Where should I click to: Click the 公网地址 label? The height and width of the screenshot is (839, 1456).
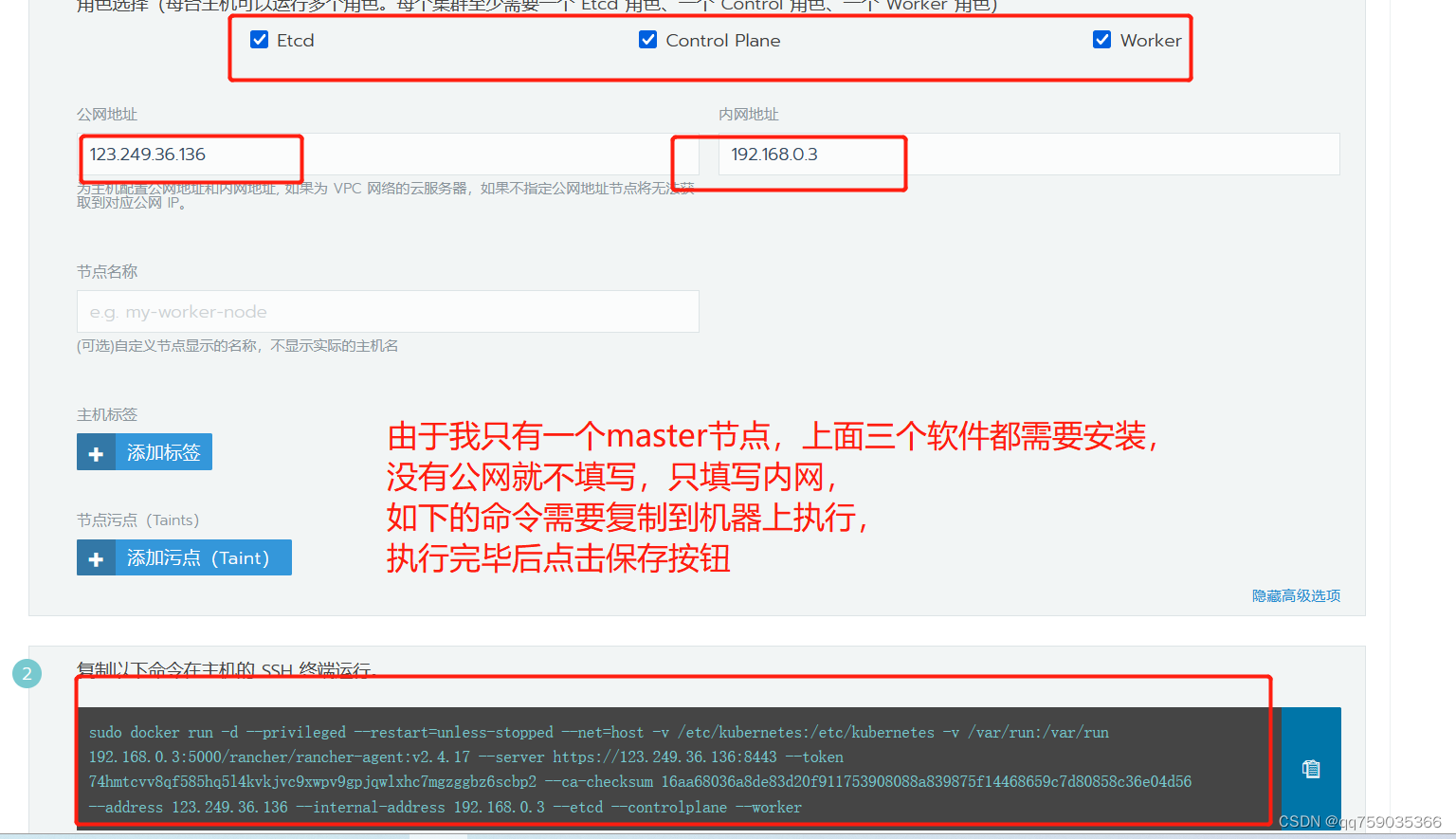click(x=107, y=114)
